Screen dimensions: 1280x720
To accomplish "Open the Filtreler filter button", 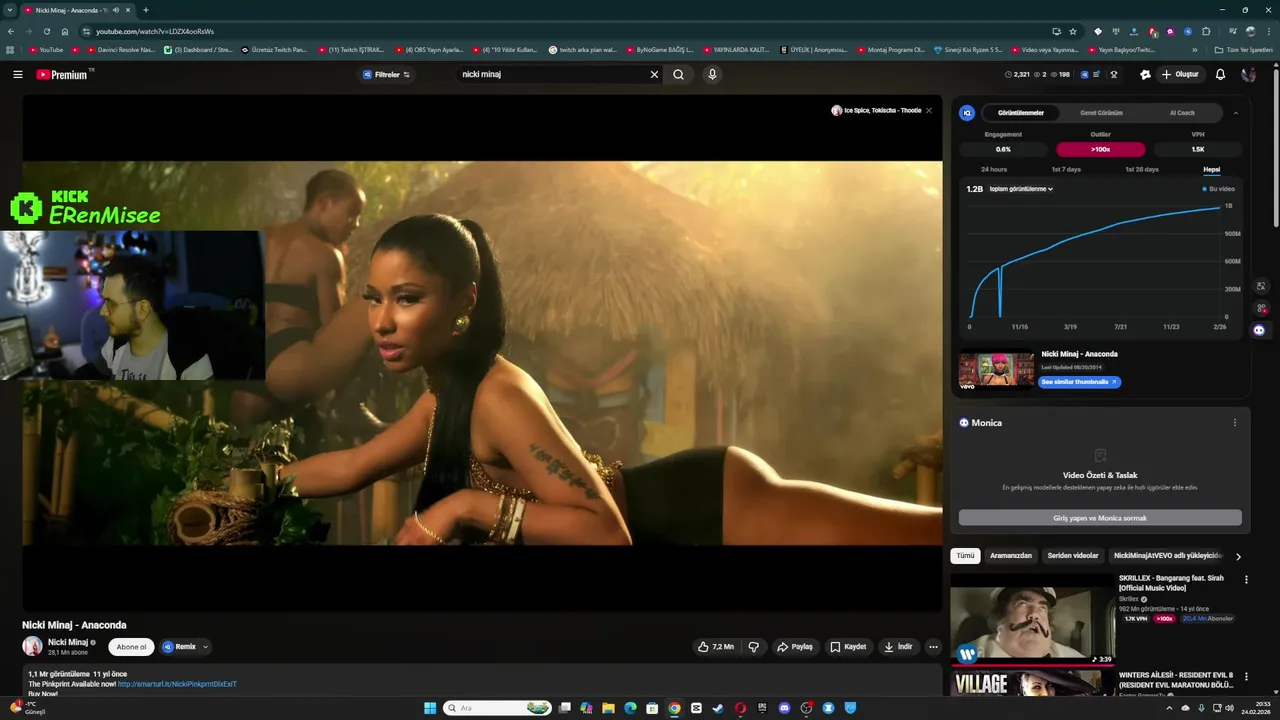I will tap(386, 74).
